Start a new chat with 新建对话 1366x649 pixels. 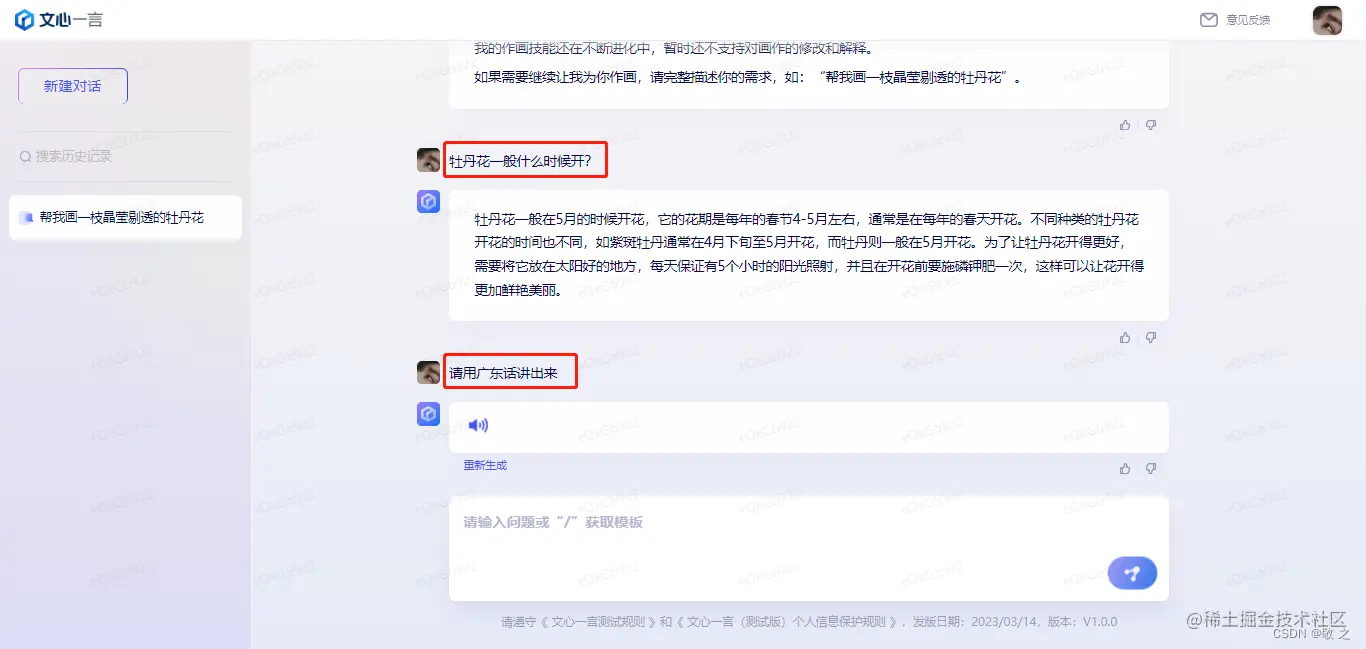[73, 86]
